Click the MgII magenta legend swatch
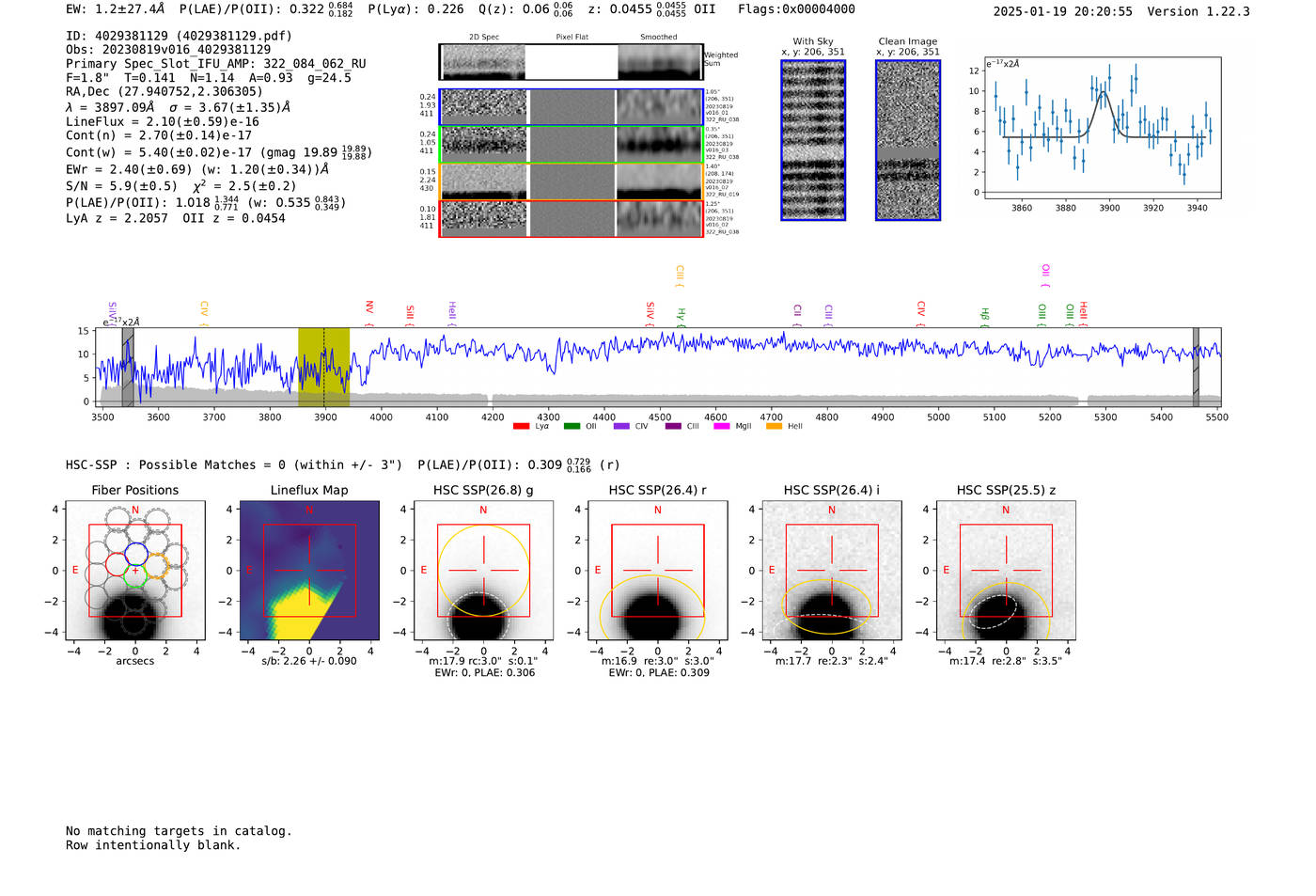The height and width of the screenshot is (896, 1316). coord(722,426)
